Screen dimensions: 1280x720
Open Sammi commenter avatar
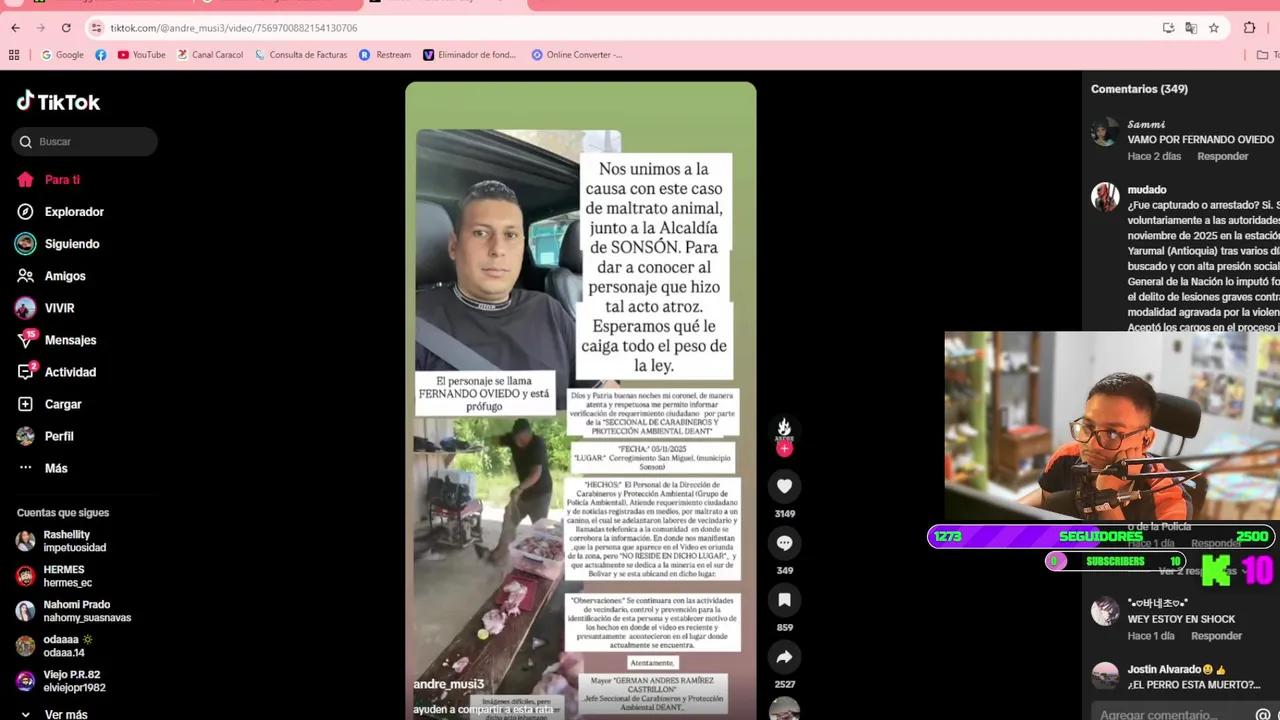pyautogui.click(x=1105, y=131)
